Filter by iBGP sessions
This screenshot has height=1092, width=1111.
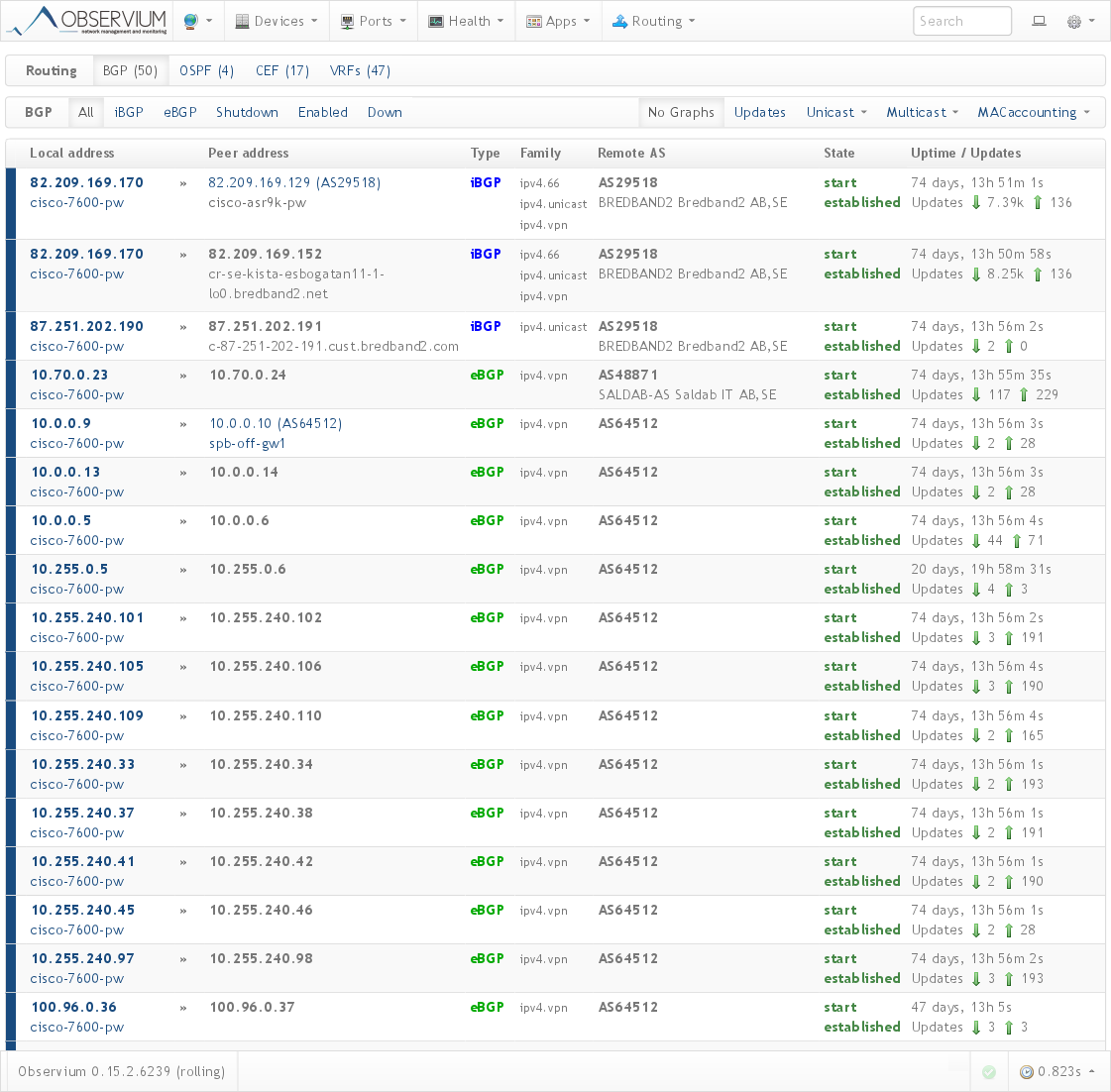(x=129, y=112)
